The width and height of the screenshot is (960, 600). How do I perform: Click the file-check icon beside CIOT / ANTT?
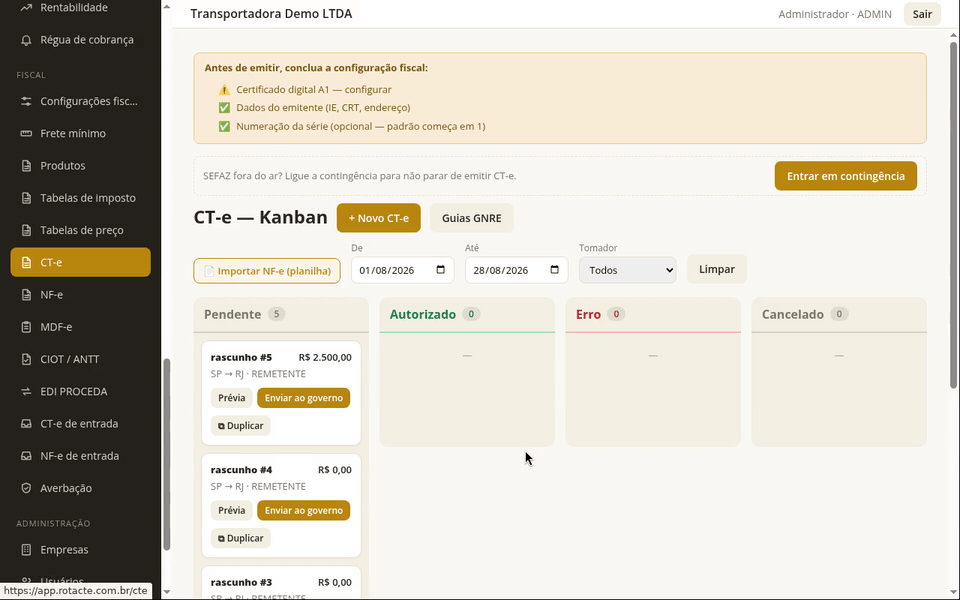tap(26, 359)
